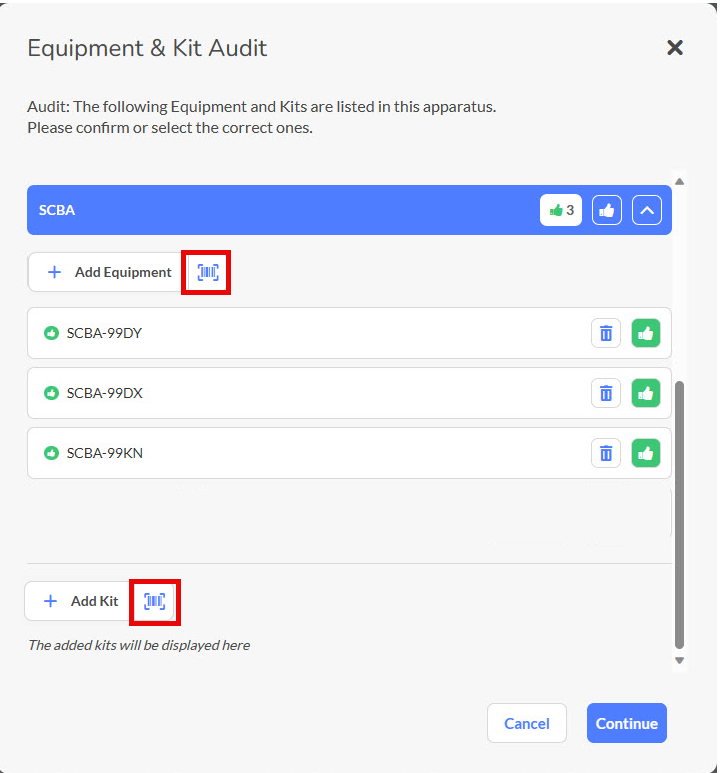The width and height of the screenshot is (724, 773).
Task: Click scrollbar up arrow
Action: [x=680, y=182]
